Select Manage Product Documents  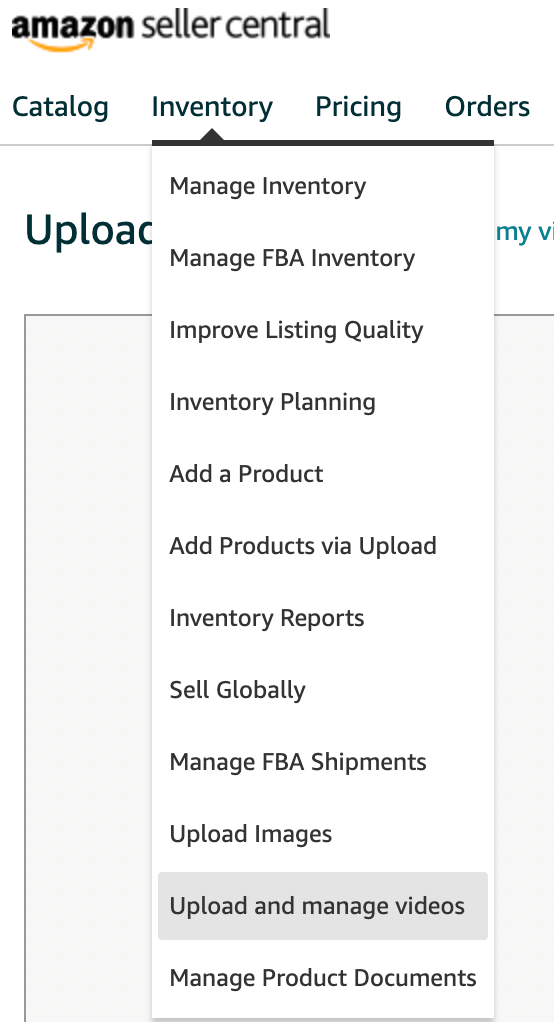pos(323,978)
